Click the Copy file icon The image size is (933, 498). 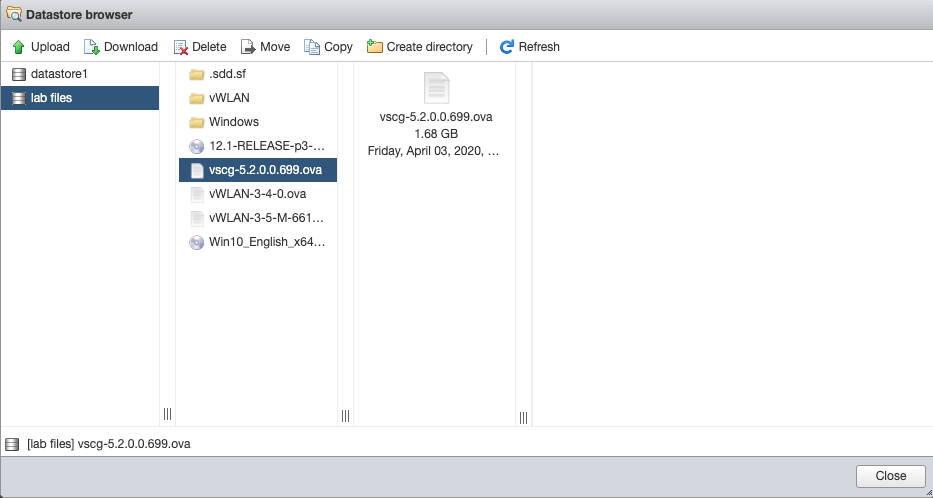click(x=312, y=47)
